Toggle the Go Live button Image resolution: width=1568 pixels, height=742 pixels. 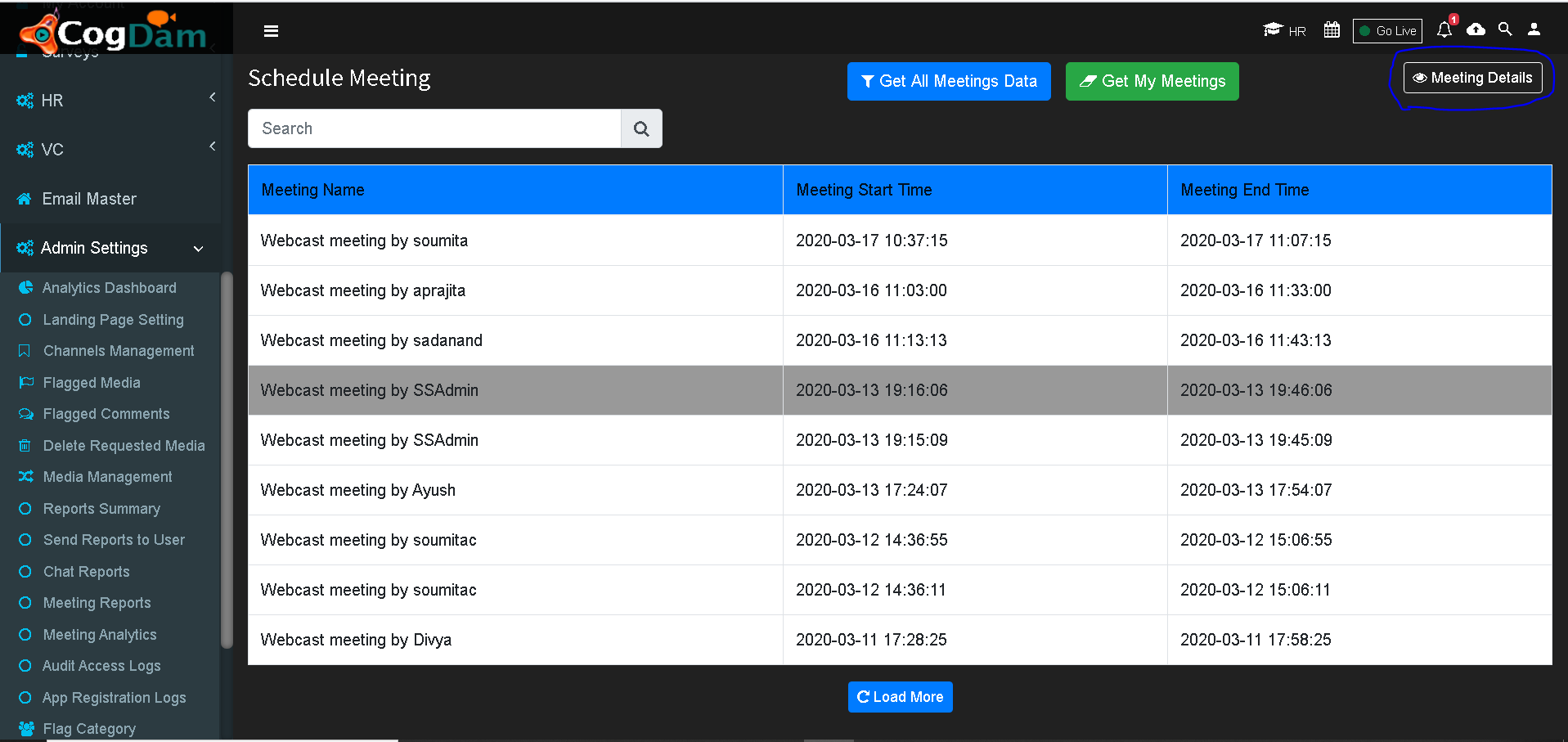click(x=1387, y=31)
